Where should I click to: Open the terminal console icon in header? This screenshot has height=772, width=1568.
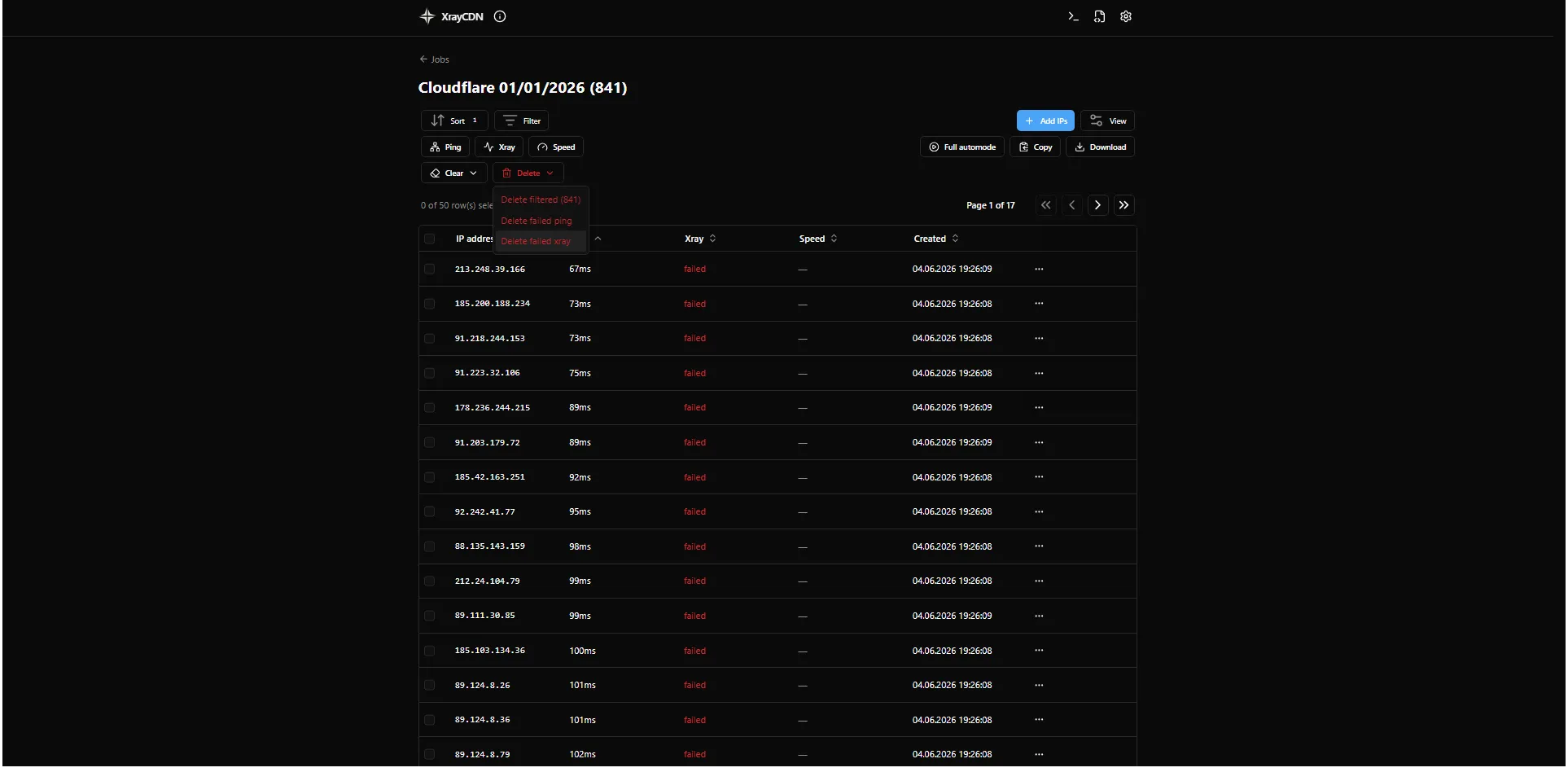click(1073, 16)
